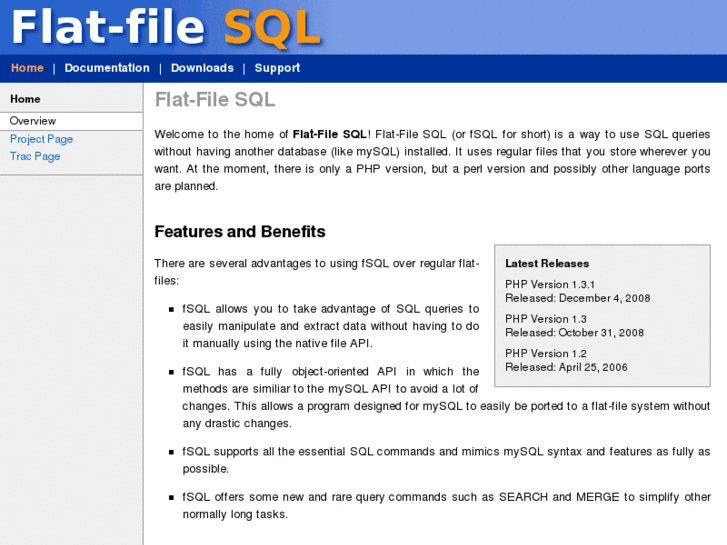Screen dimensions: 727x545
Task: Click bullet about manipulating and extracting data
Action: (x=331, y=326)
